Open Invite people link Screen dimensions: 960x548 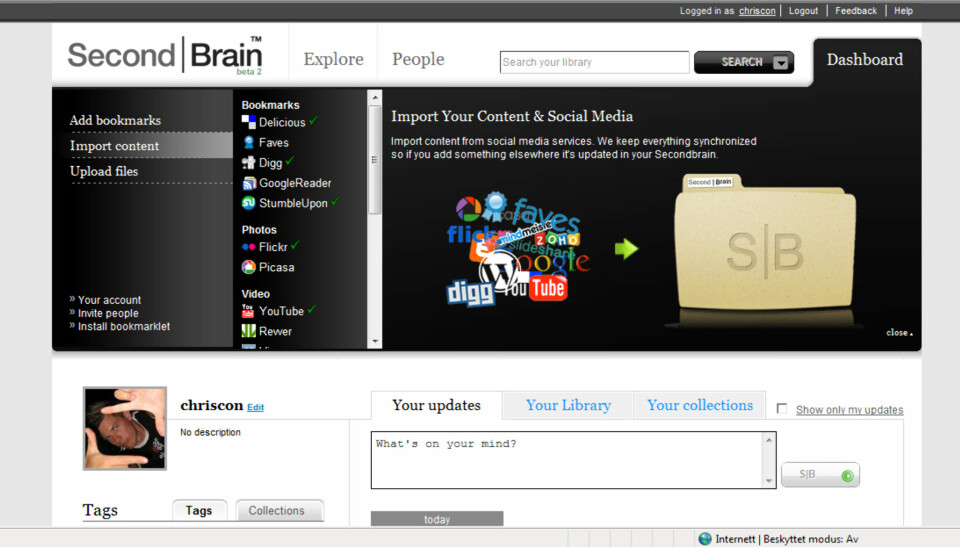108,313
